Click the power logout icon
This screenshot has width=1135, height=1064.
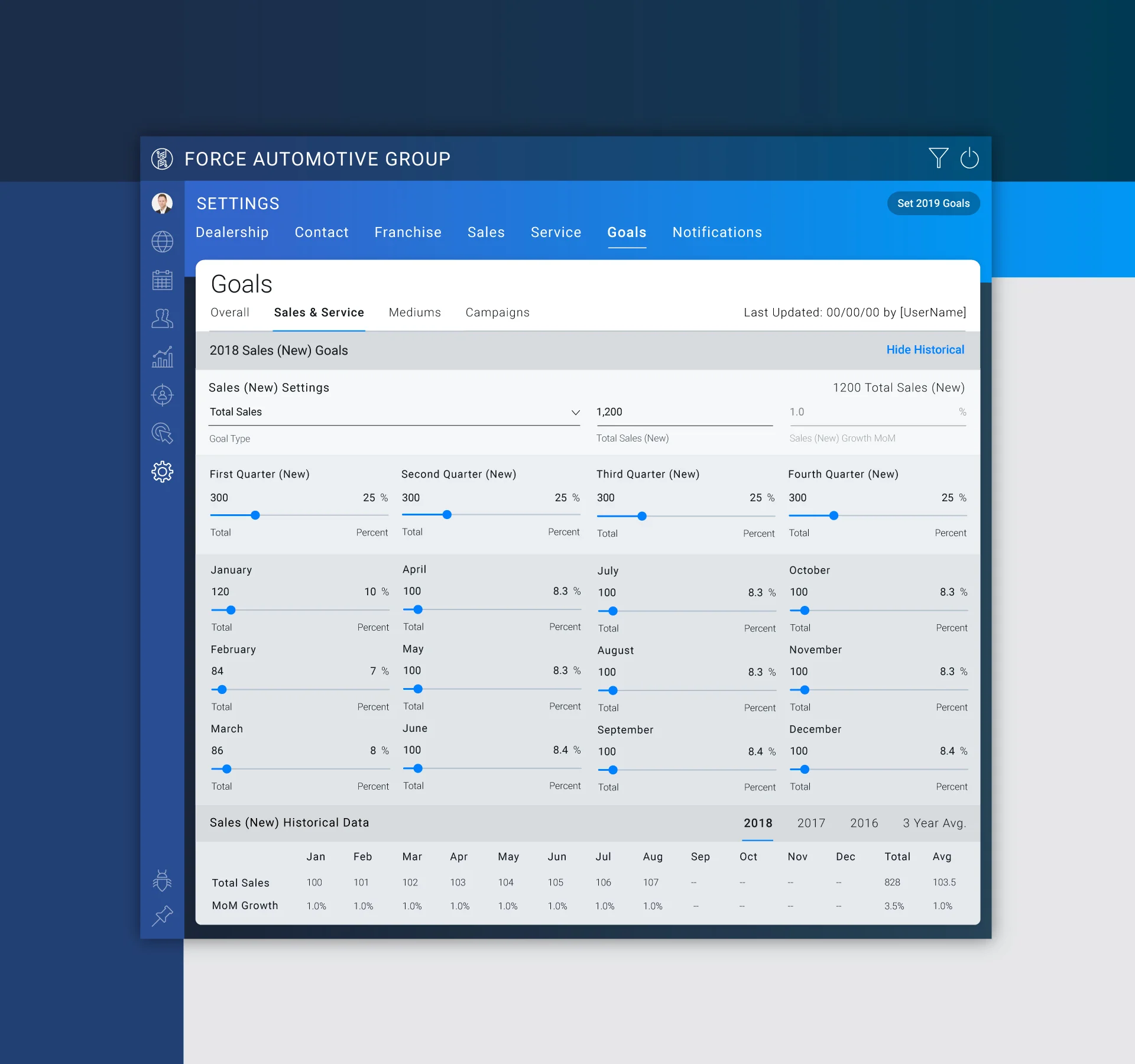969,158
